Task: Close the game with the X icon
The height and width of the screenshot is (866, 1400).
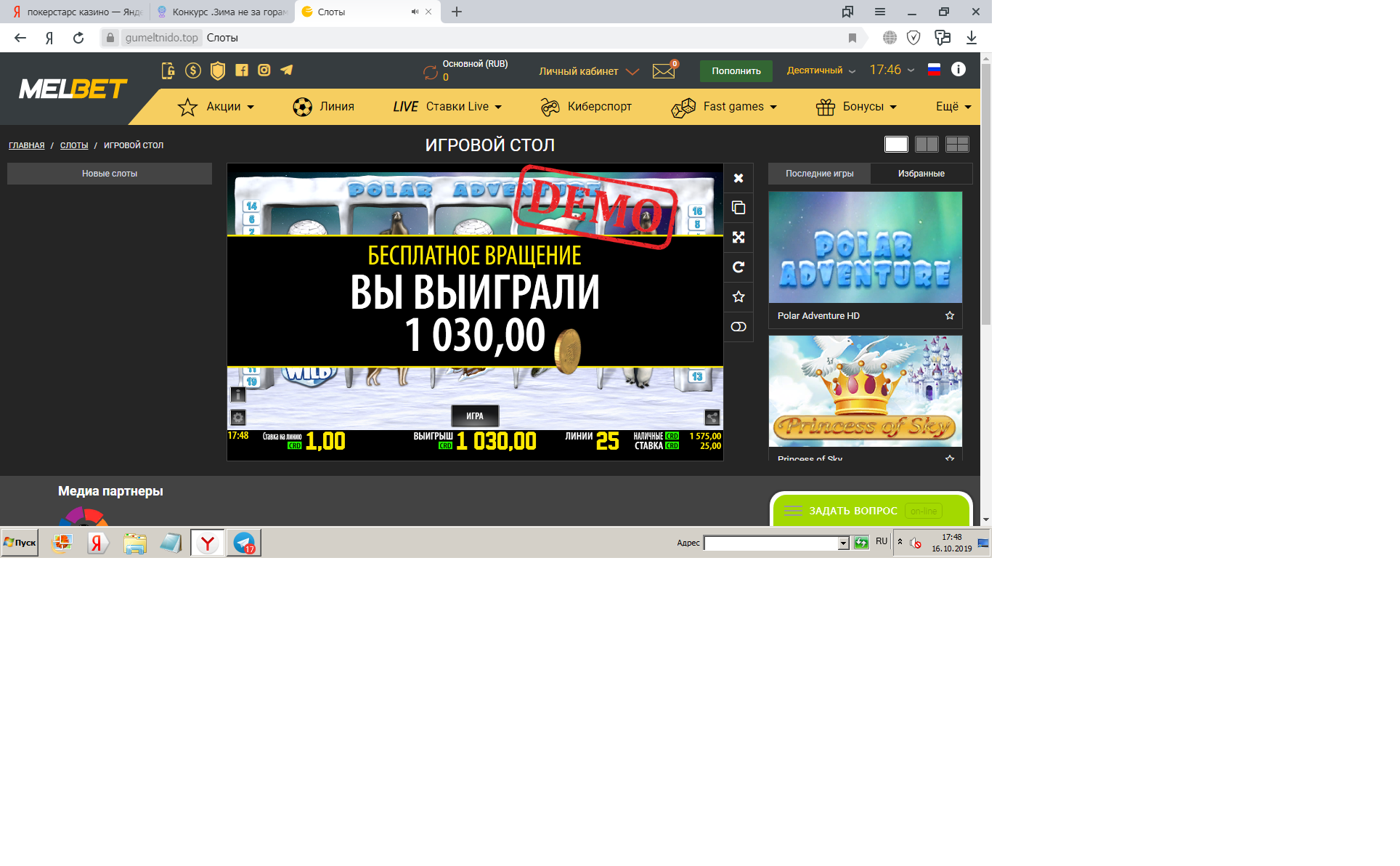Action: pyautogui.click(x=738, y=178)
